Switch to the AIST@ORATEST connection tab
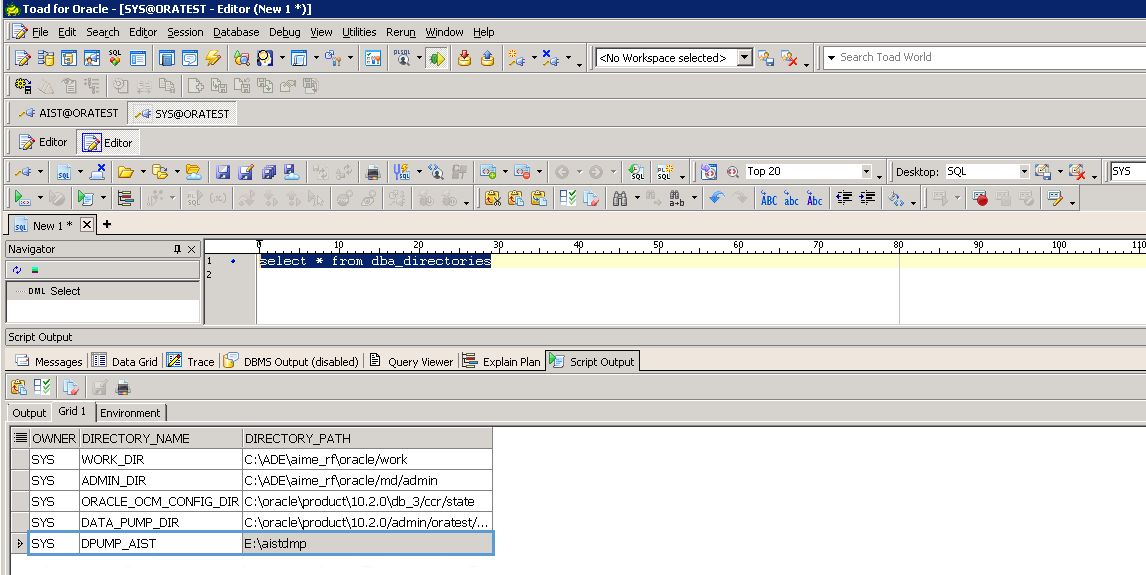 click(x=69, y=113)
